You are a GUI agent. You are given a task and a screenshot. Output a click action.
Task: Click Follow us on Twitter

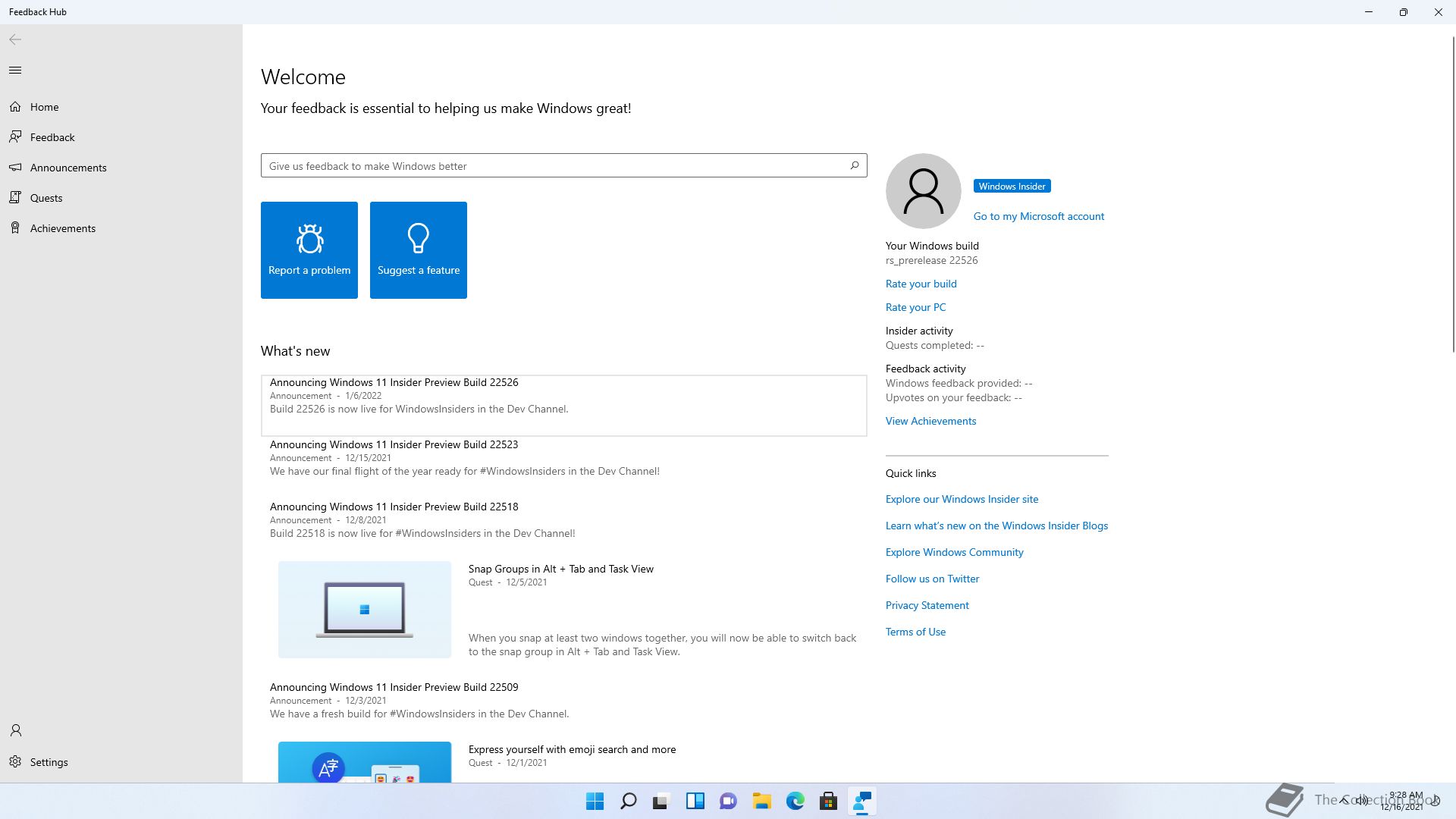(x=932, y=579)
